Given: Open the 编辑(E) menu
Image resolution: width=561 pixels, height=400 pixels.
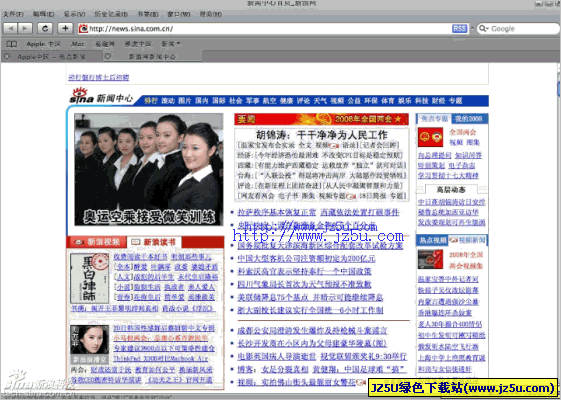Looking at the screenshot, I should (x=43, y=14).
